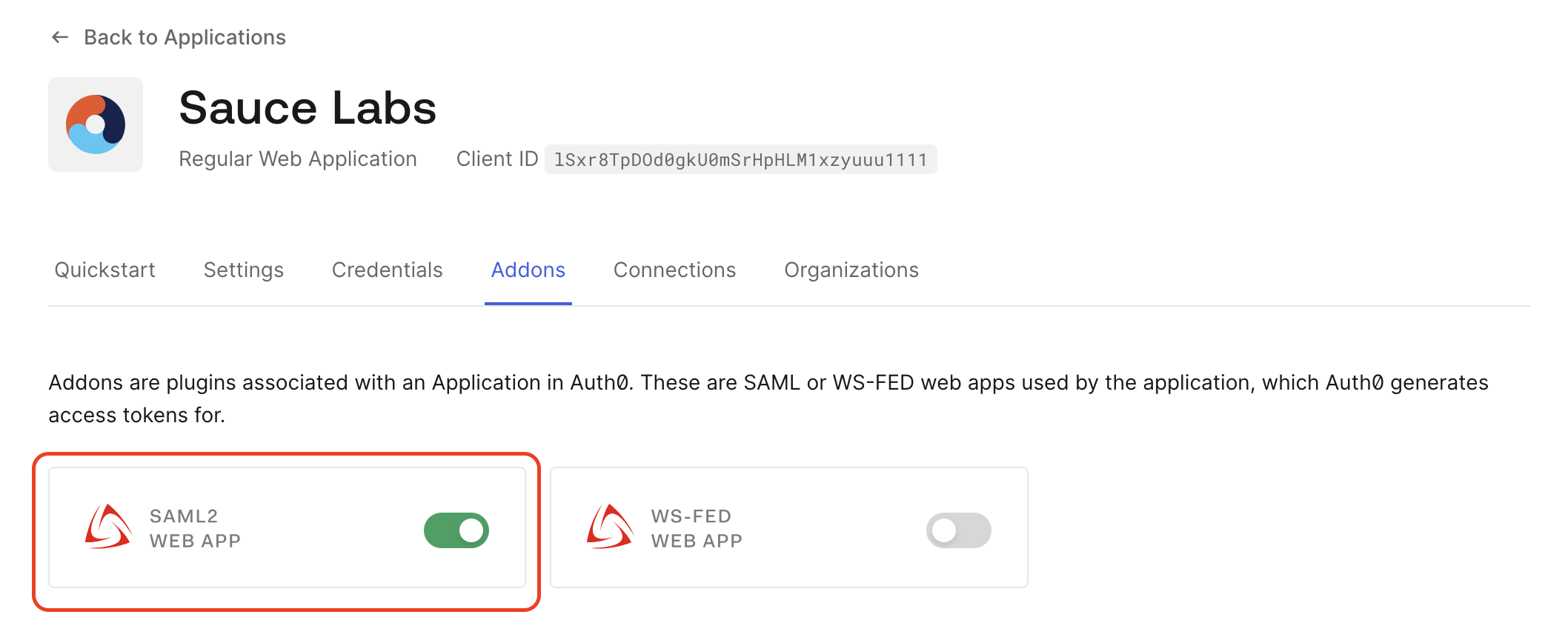Screen dimensions: 1568x643
Task: Click the Client ID label
Action: [x=496, y=159]
